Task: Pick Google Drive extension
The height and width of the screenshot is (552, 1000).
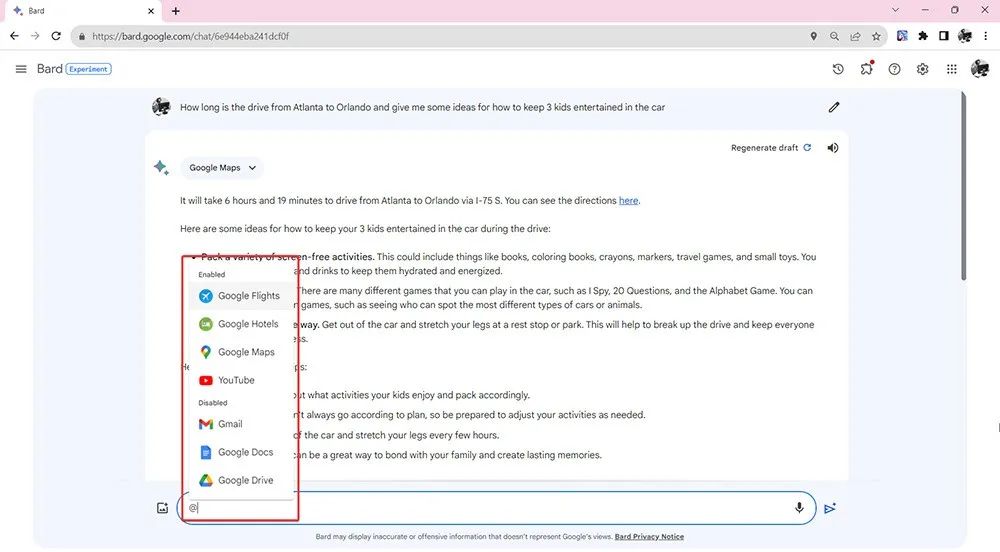Action: (241, 480)
